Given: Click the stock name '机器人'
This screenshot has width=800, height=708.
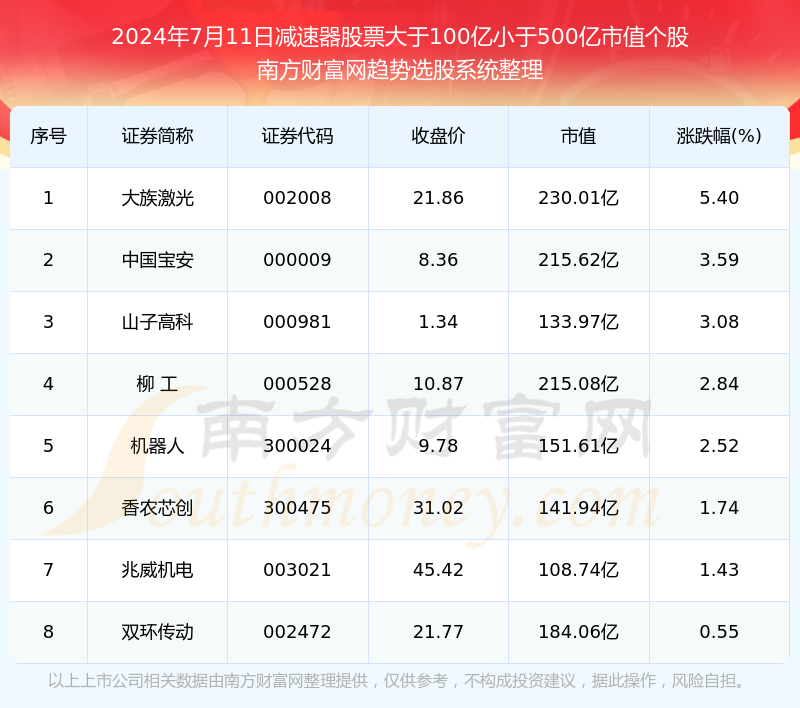Looking at the screenshot, I should click(158, 446).
